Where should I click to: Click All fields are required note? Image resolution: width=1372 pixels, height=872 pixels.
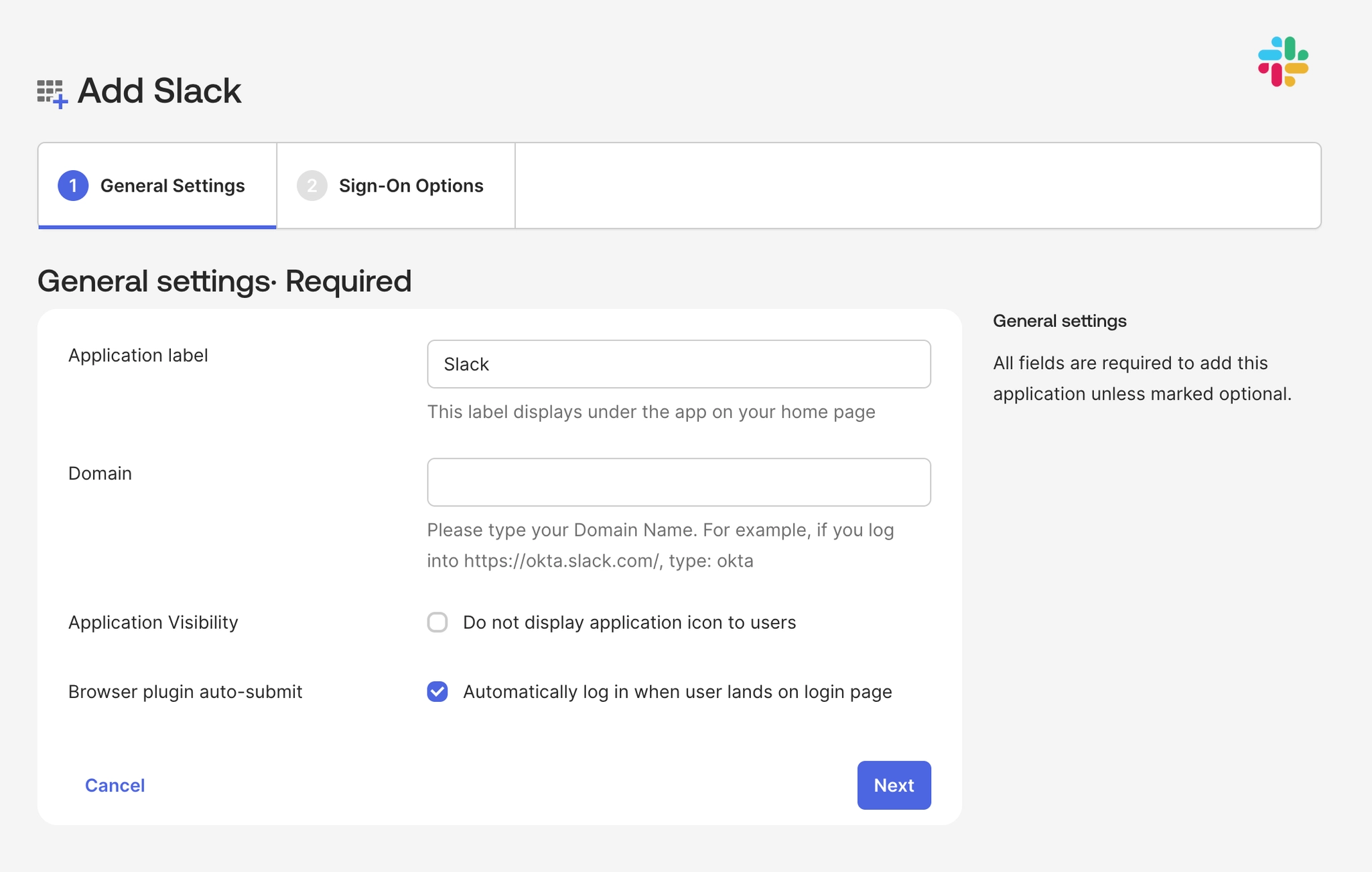[x=1142, y=378]
